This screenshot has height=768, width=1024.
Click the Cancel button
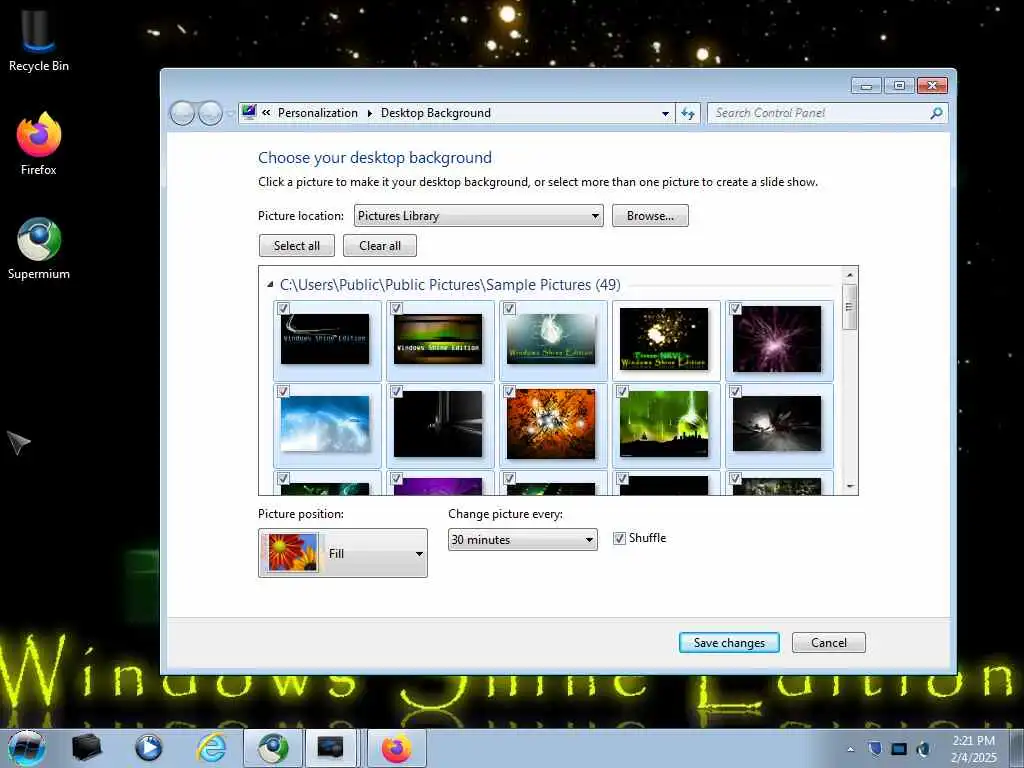[829, 643]
